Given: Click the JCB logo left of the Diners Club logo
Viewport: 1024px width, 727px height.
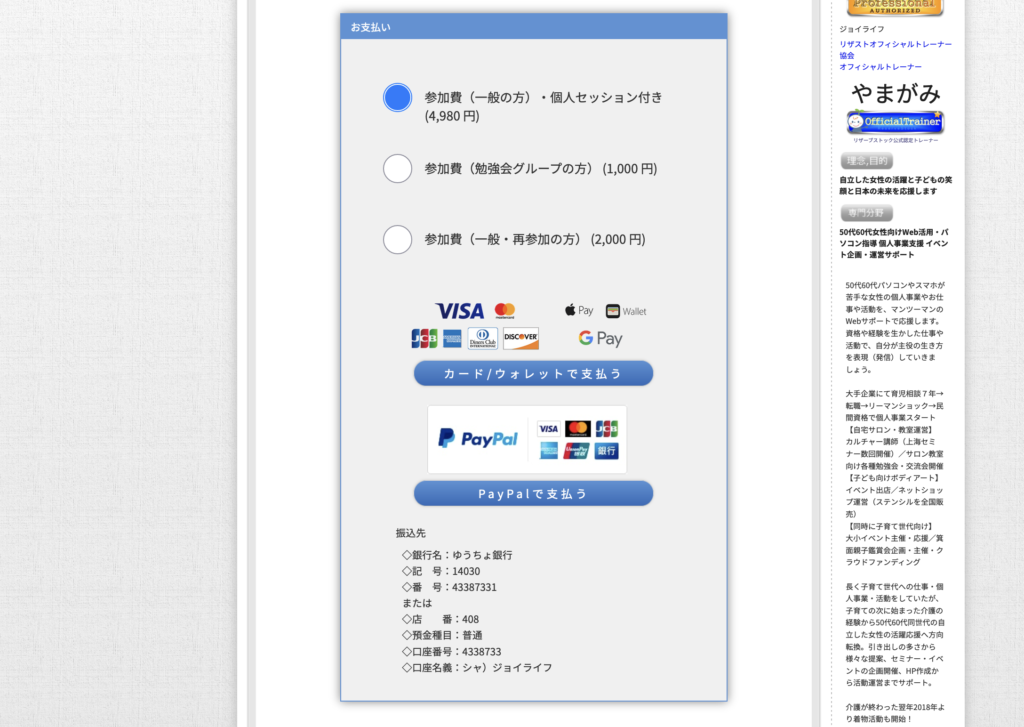Looking at the screenshot, I should (424, 338).
